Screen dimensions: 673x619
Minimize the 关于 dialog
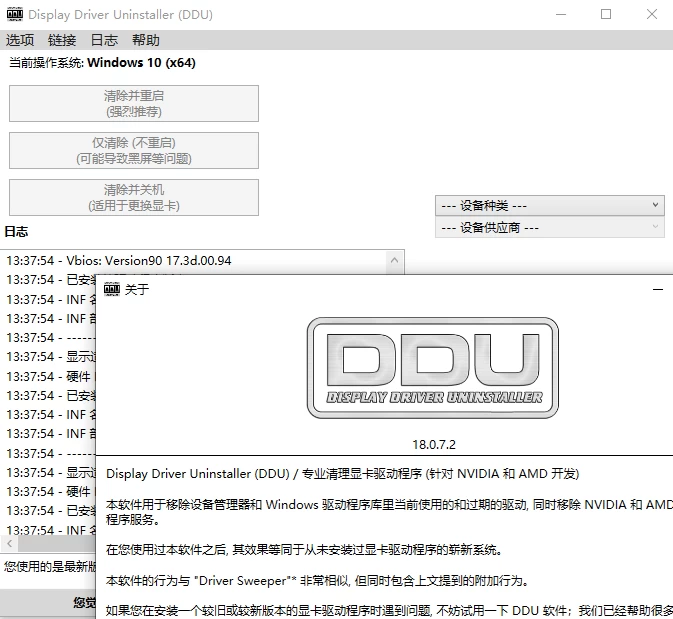point(658,290)
